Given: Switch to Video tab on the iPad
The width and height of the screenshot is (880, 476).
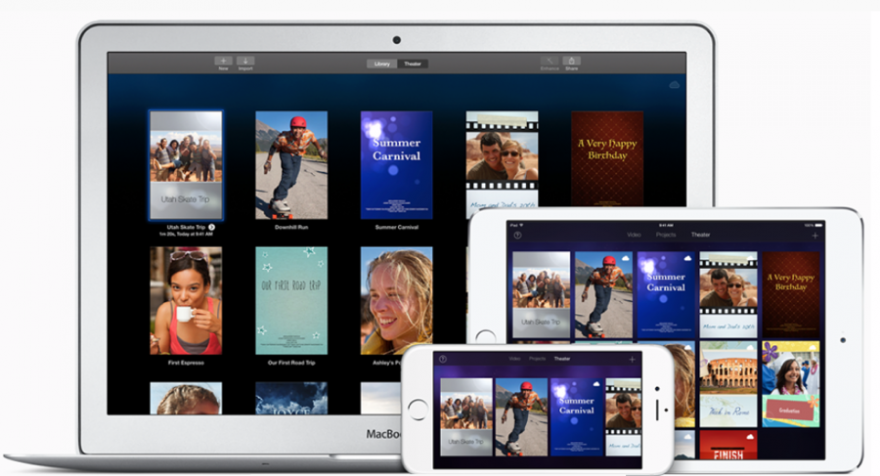Looking at the screenshot, I should tap(634, 235).
